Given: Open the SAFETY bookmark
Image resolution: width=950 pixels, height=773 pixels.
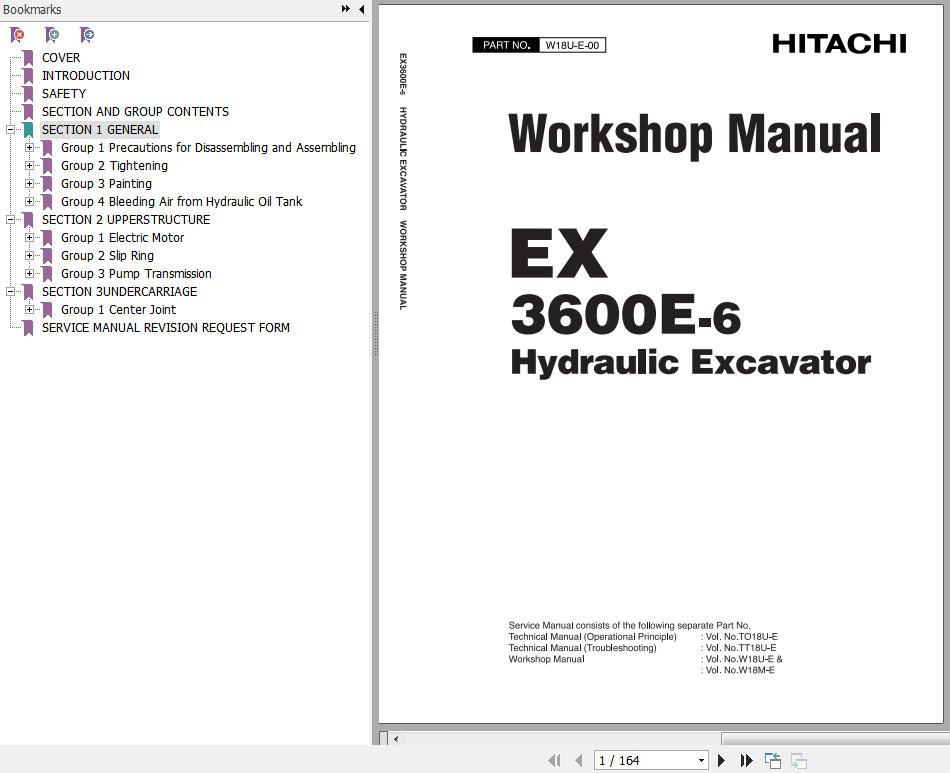Looking at the screenshot, I should point(64,94).
